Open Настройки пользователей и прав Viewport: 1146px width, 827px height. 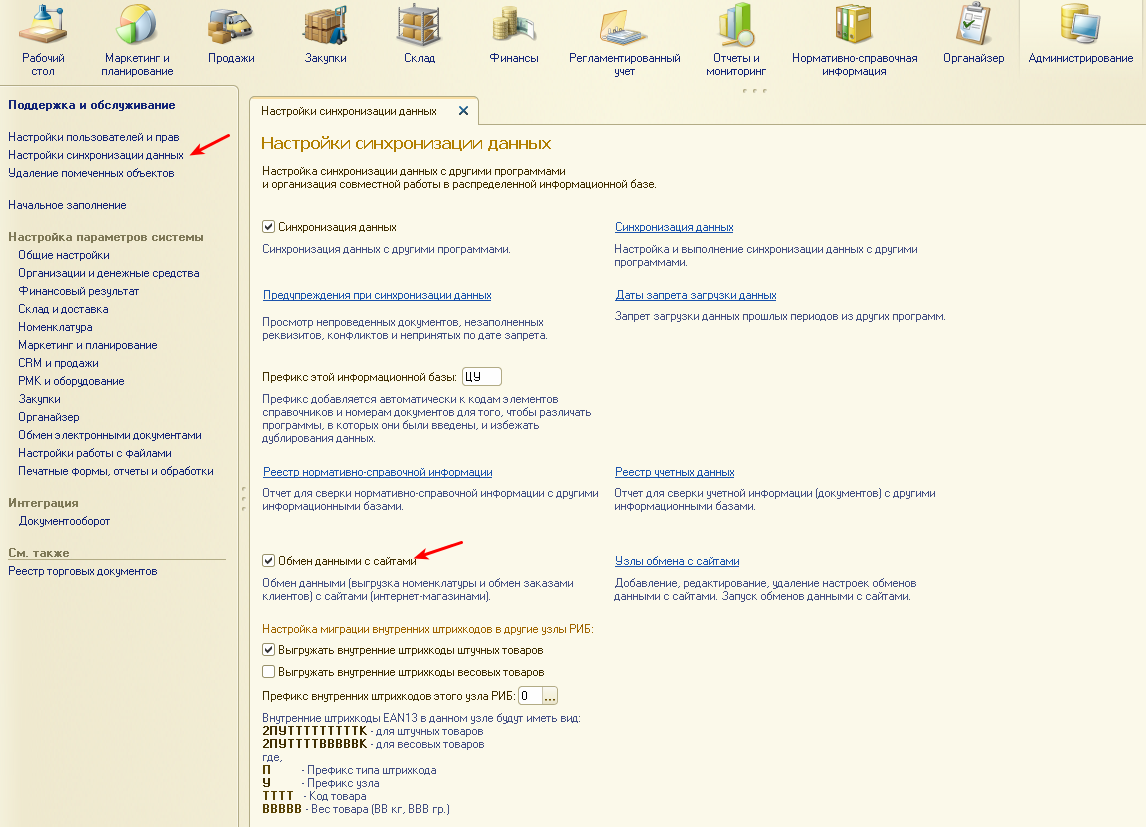pos(93,137)
